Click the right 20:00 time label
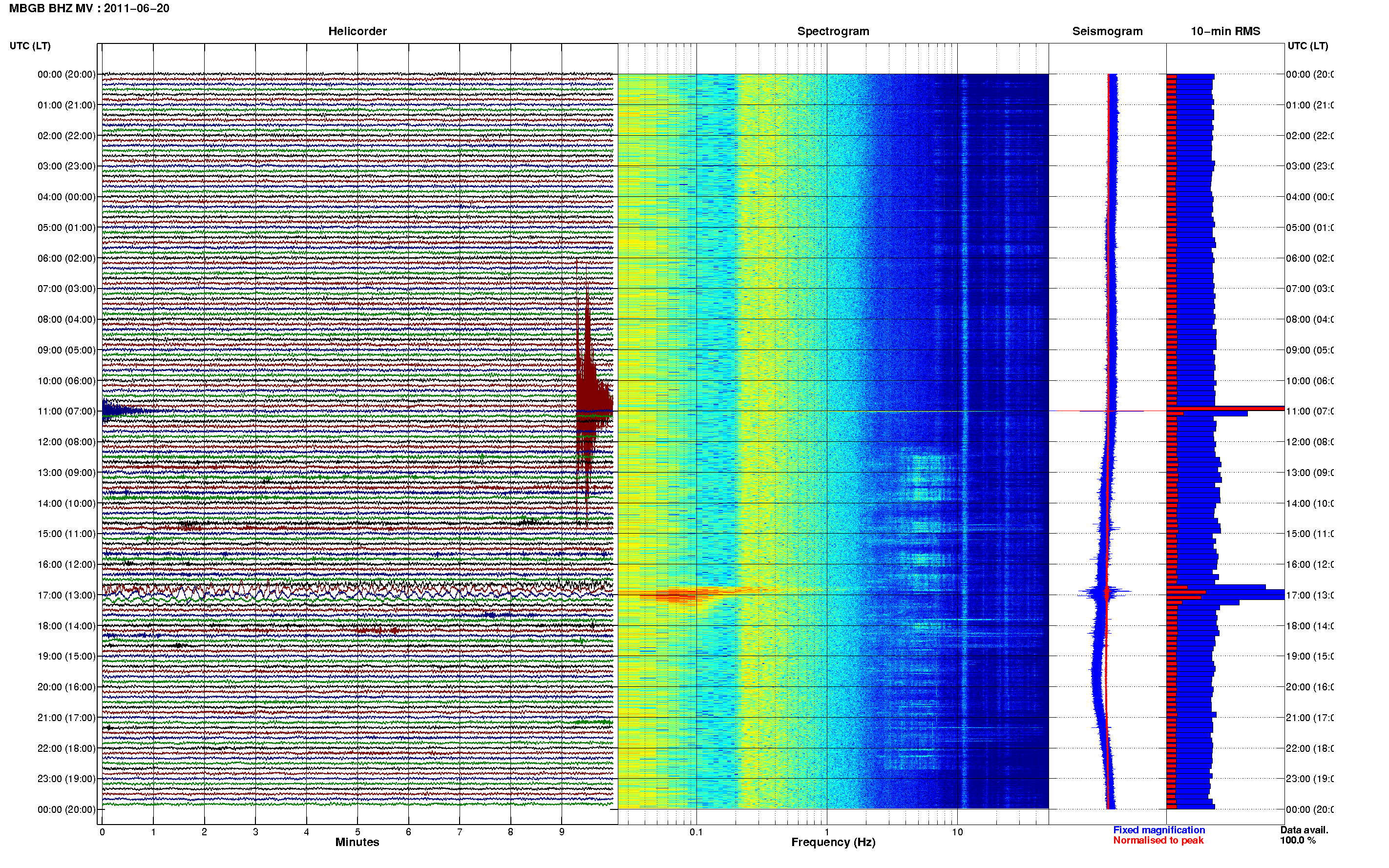 coord(1309,686)
